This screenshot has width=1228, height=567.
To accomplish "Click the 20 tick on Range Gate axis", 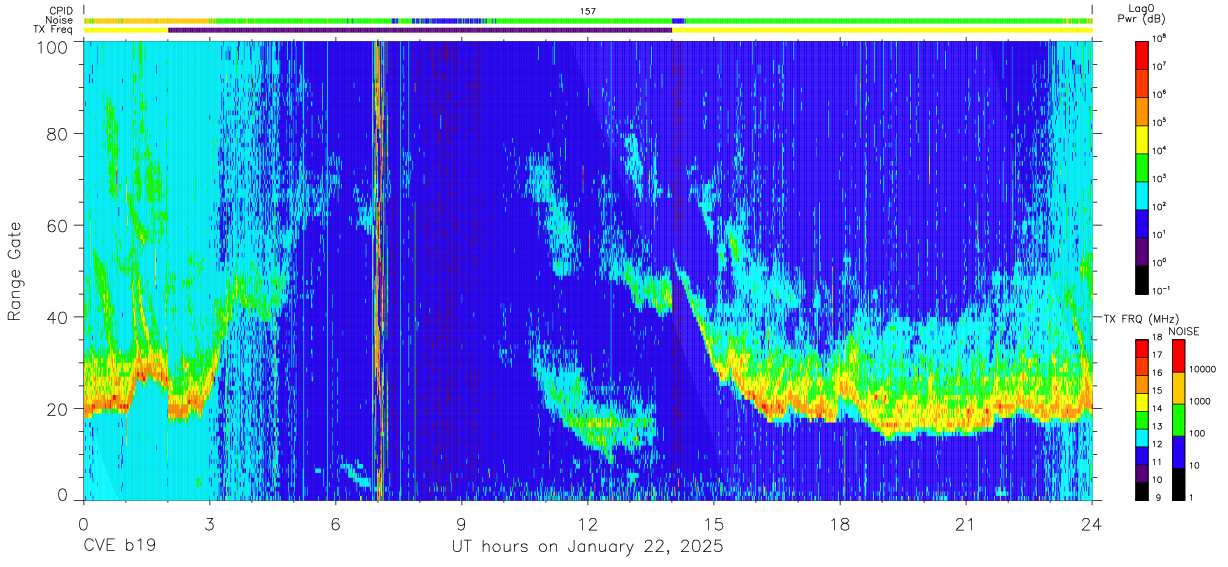I will point(60,410).
